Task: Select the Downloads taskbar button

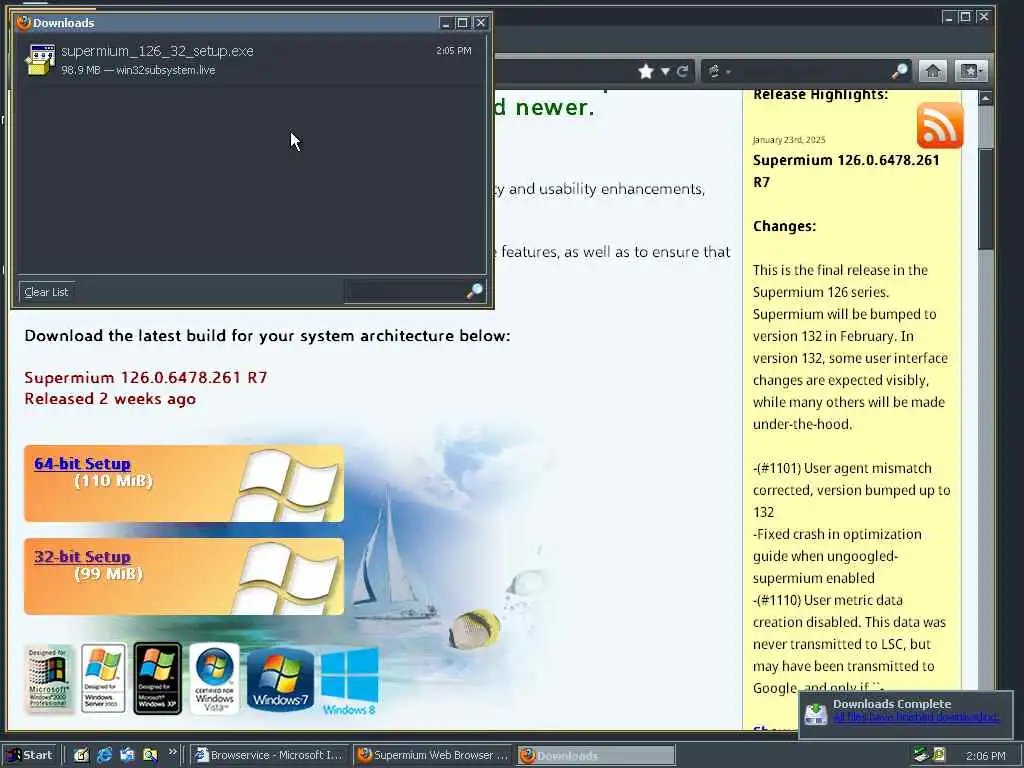Action: 596,755
